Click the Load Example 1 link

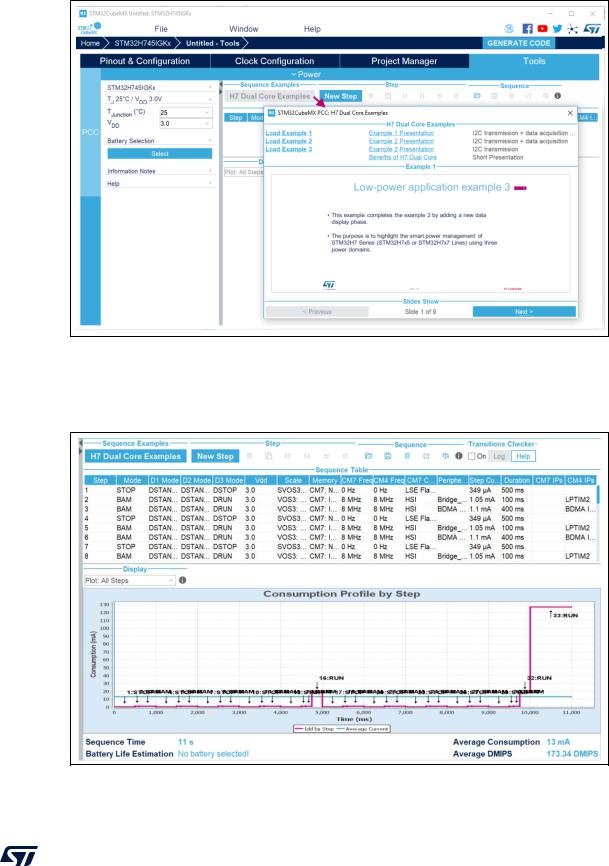pyautogui.click(x=288, y=133)
